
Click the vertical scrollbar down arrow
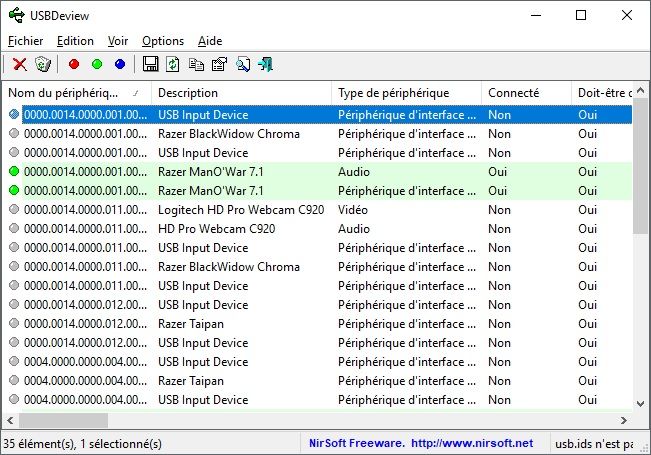[x=640, y=404]
